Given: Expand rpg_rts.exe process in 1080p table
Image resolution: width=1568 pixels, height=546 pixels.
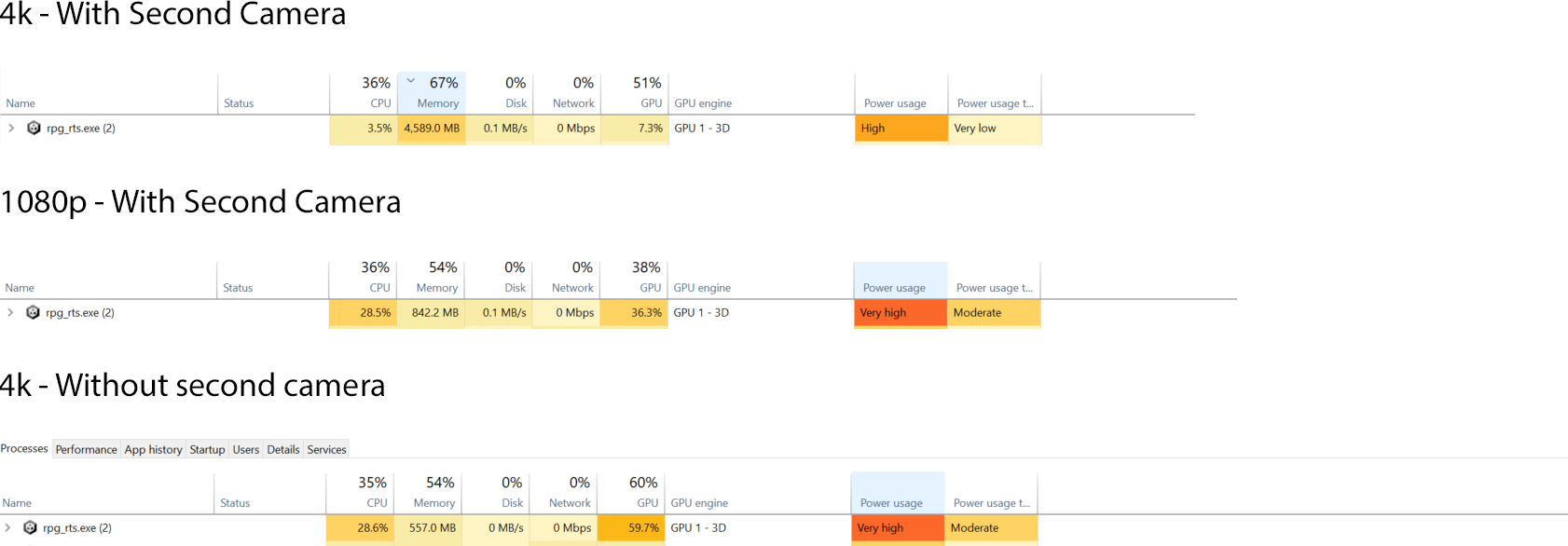Looking at the screenshot, I should coord(10,313).
